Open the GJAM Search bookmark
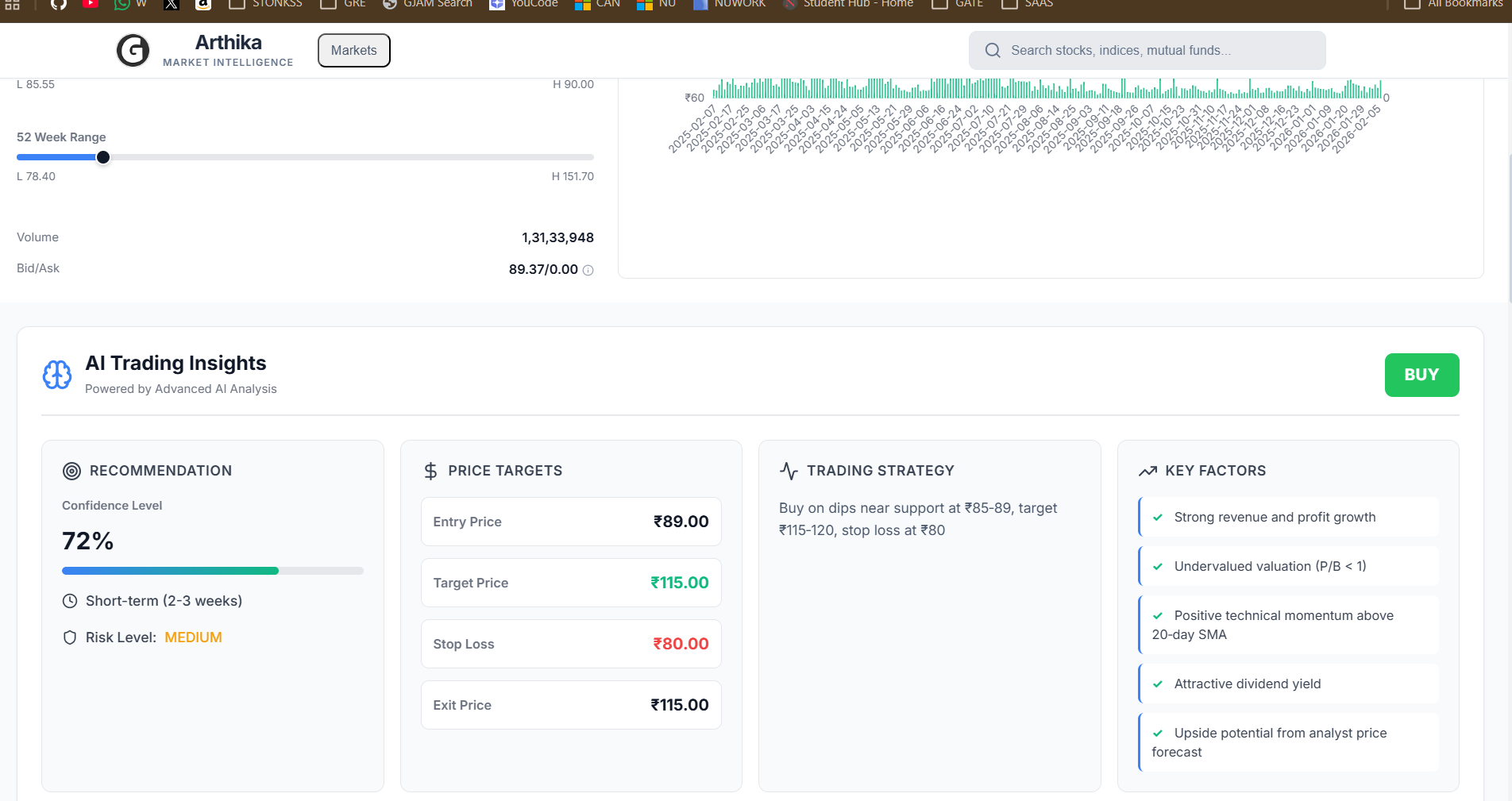The width and height of the screenshot is (1512, 801). tap(426, 4)
